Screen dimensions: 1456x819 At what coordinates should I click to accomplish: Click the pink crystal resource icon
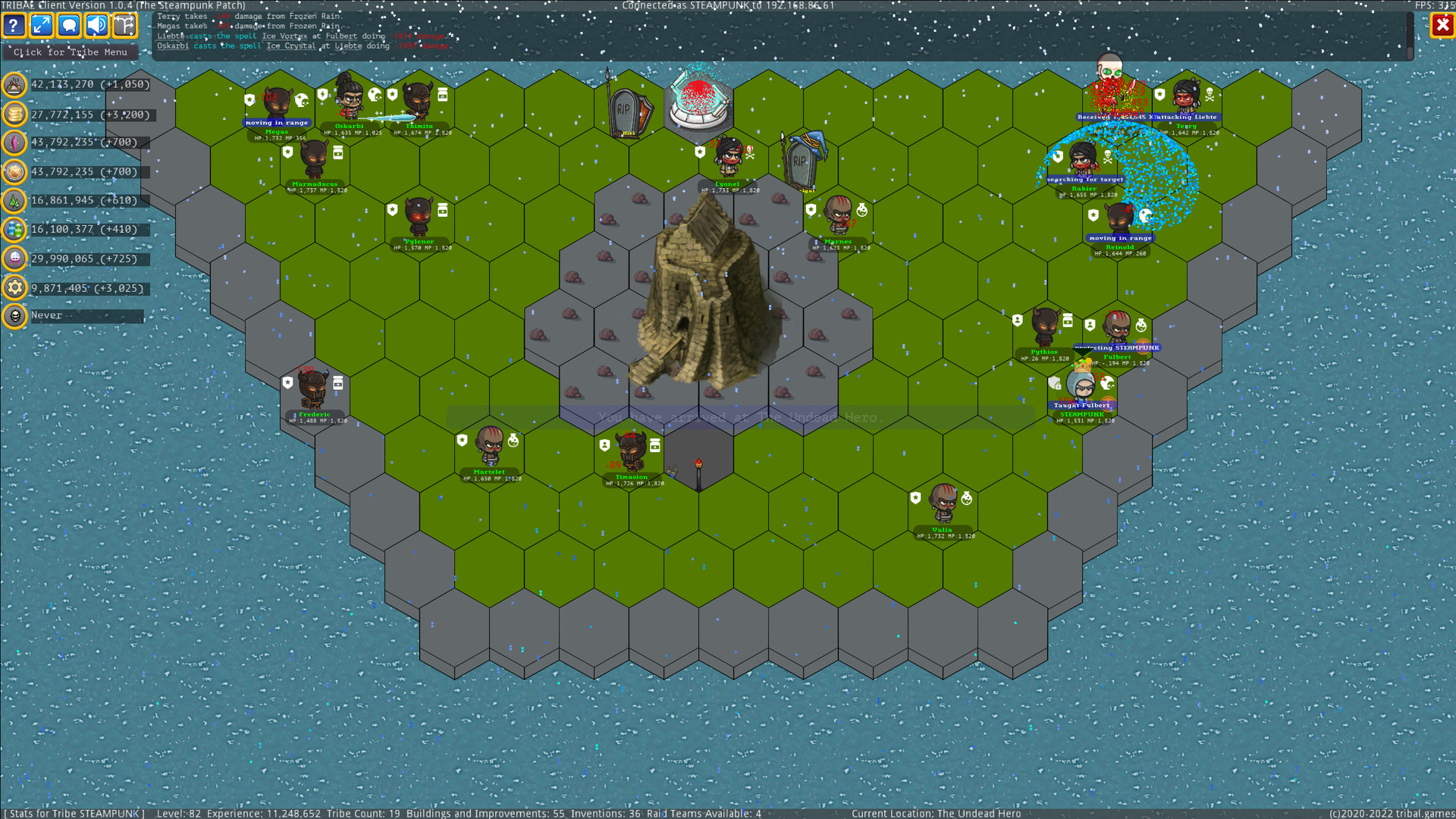point(14,143)
